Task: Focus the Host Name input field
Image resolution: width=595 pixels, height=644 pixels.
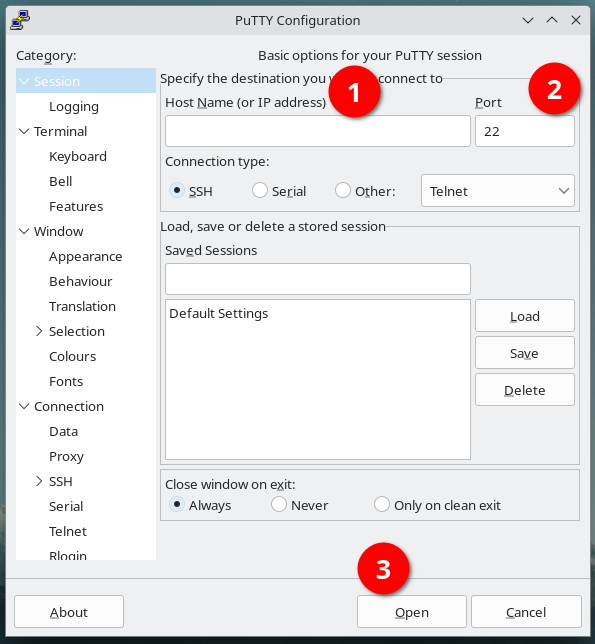Action: (x=318, y=131)
